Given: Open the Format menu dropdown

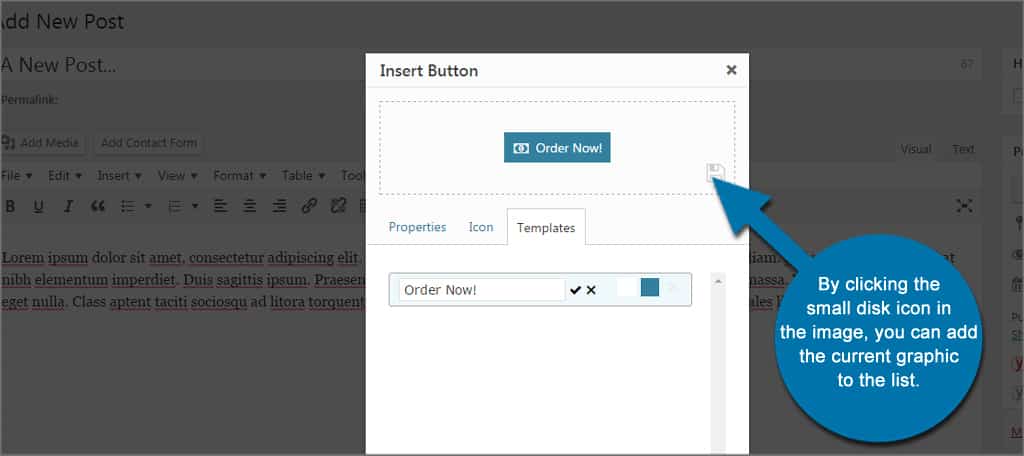Looking at the screenshot, I should point(240,176).
